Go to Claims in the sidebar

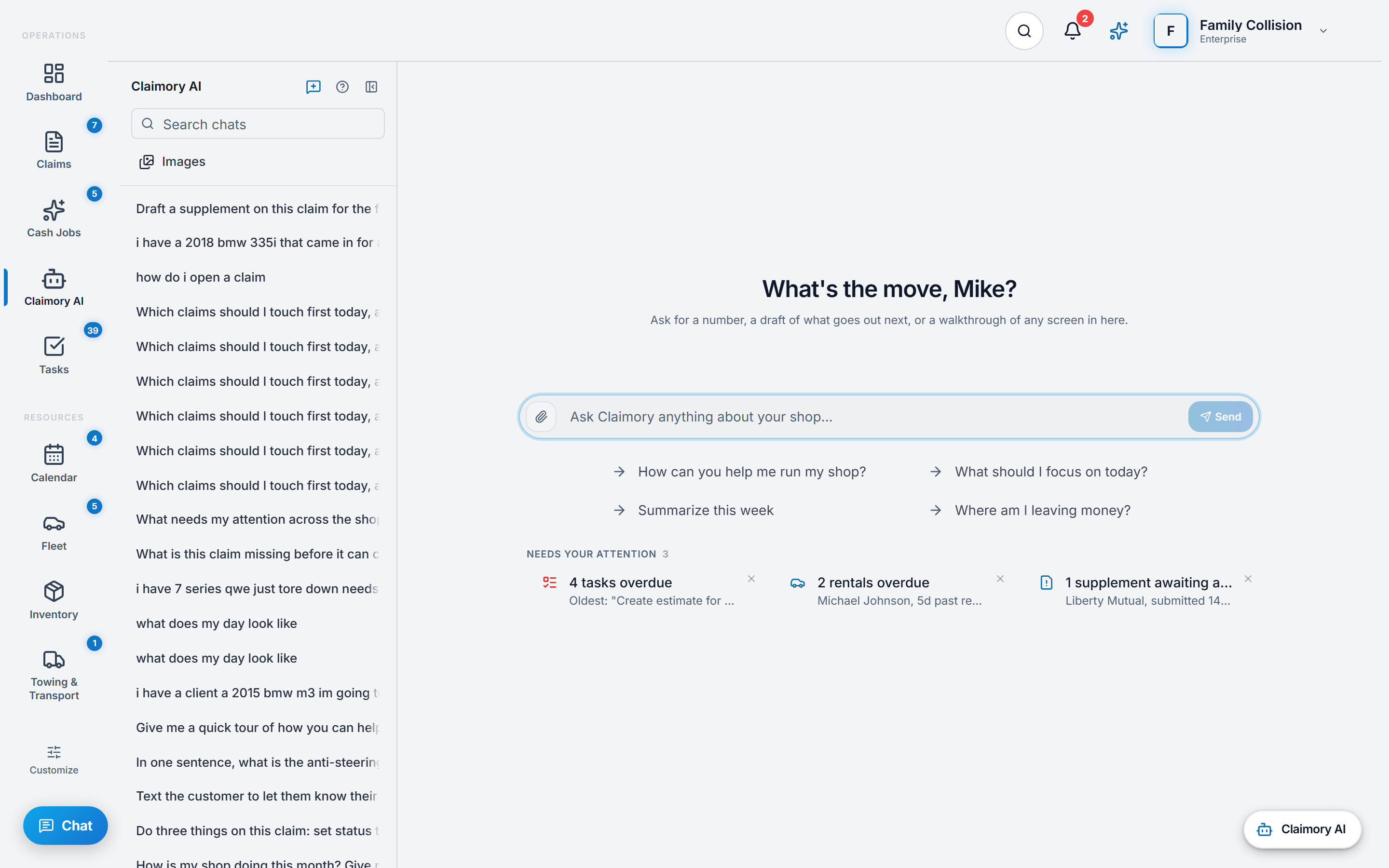point(54,150)
